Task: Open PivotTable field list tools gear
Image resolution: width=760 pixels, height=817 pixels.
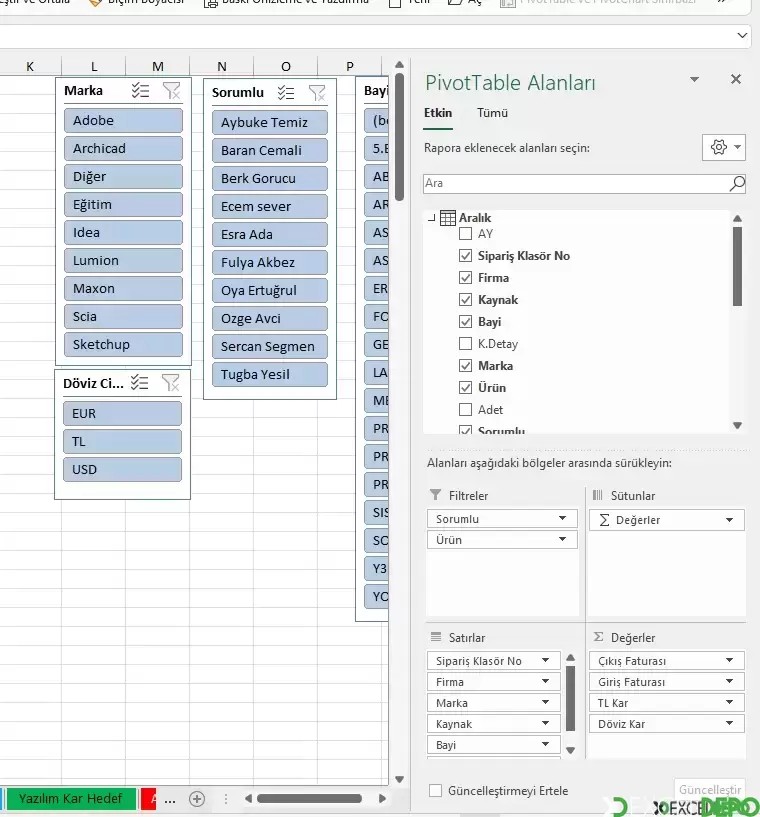Action: (724, 147)
